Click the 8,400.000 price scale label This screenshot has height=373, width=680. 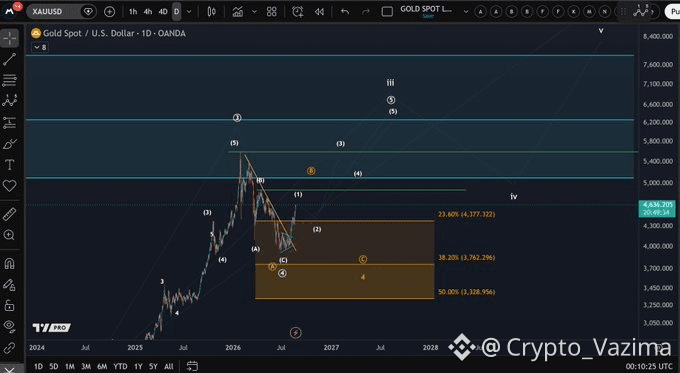pyautogui.click(x=657, y=36)
